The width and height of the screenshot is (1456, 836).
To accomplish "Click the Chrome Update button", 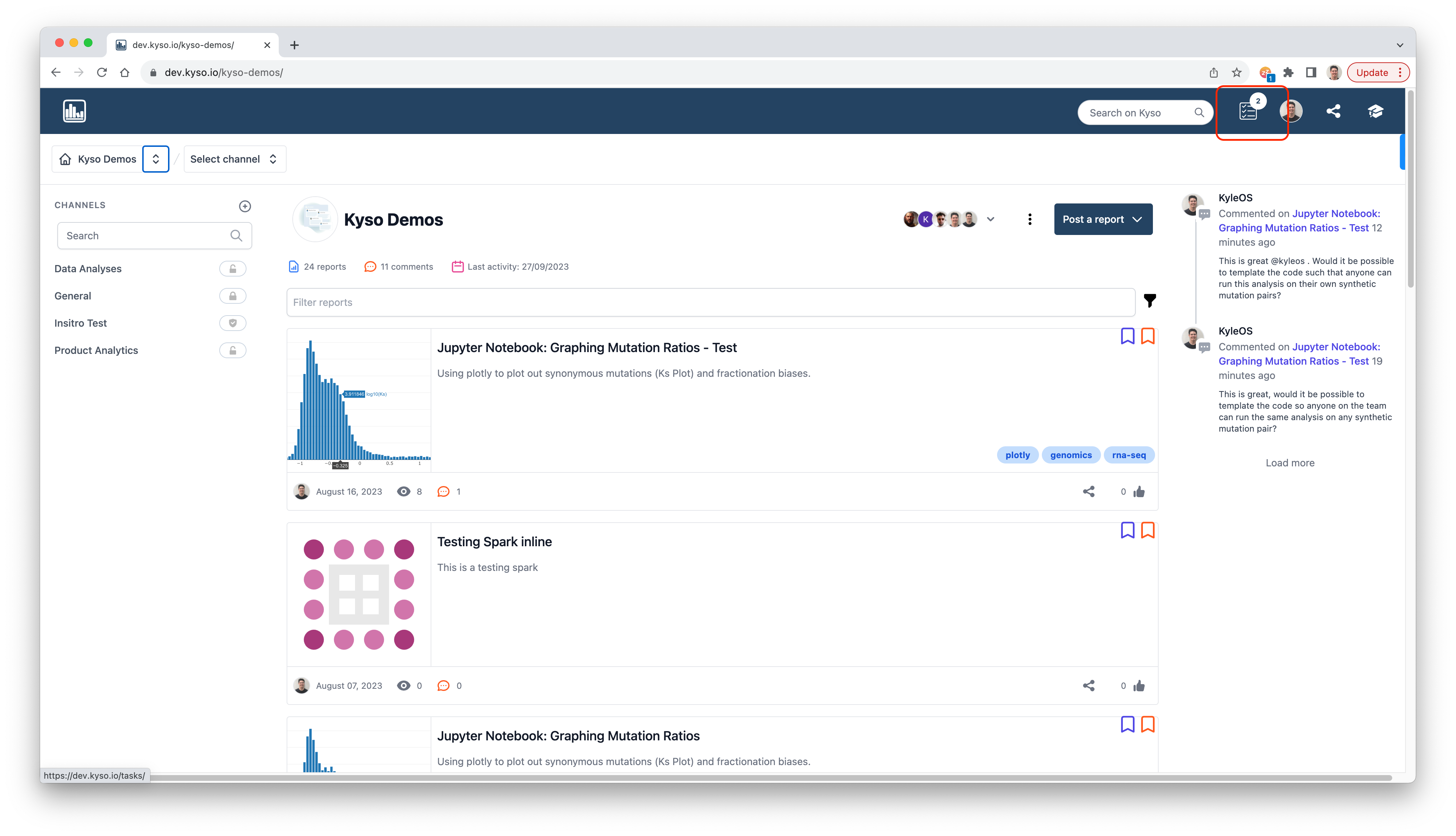I will point(1377,72).
